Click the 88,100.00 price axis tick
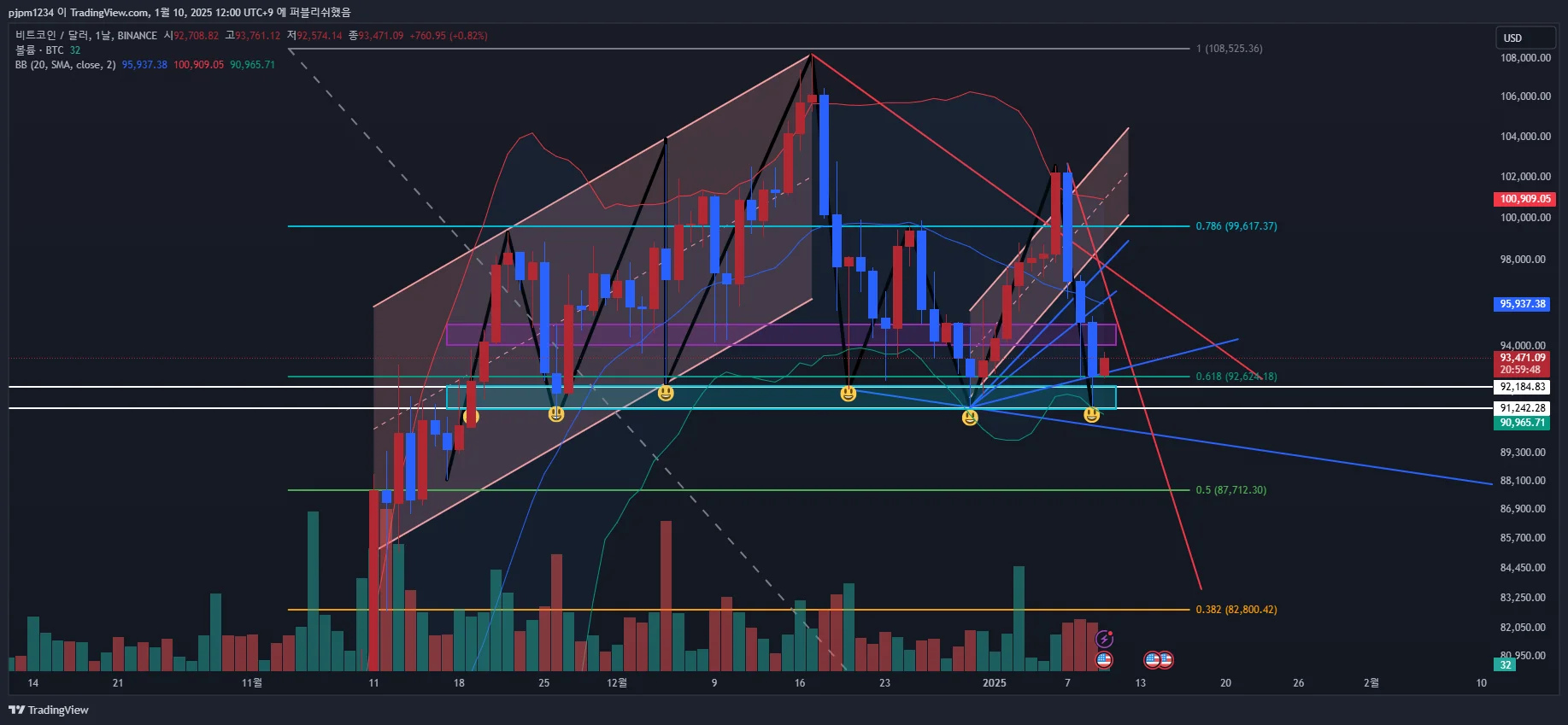Image resolution: width=1568 pixels, height=725 pixels. [1523, 481]
